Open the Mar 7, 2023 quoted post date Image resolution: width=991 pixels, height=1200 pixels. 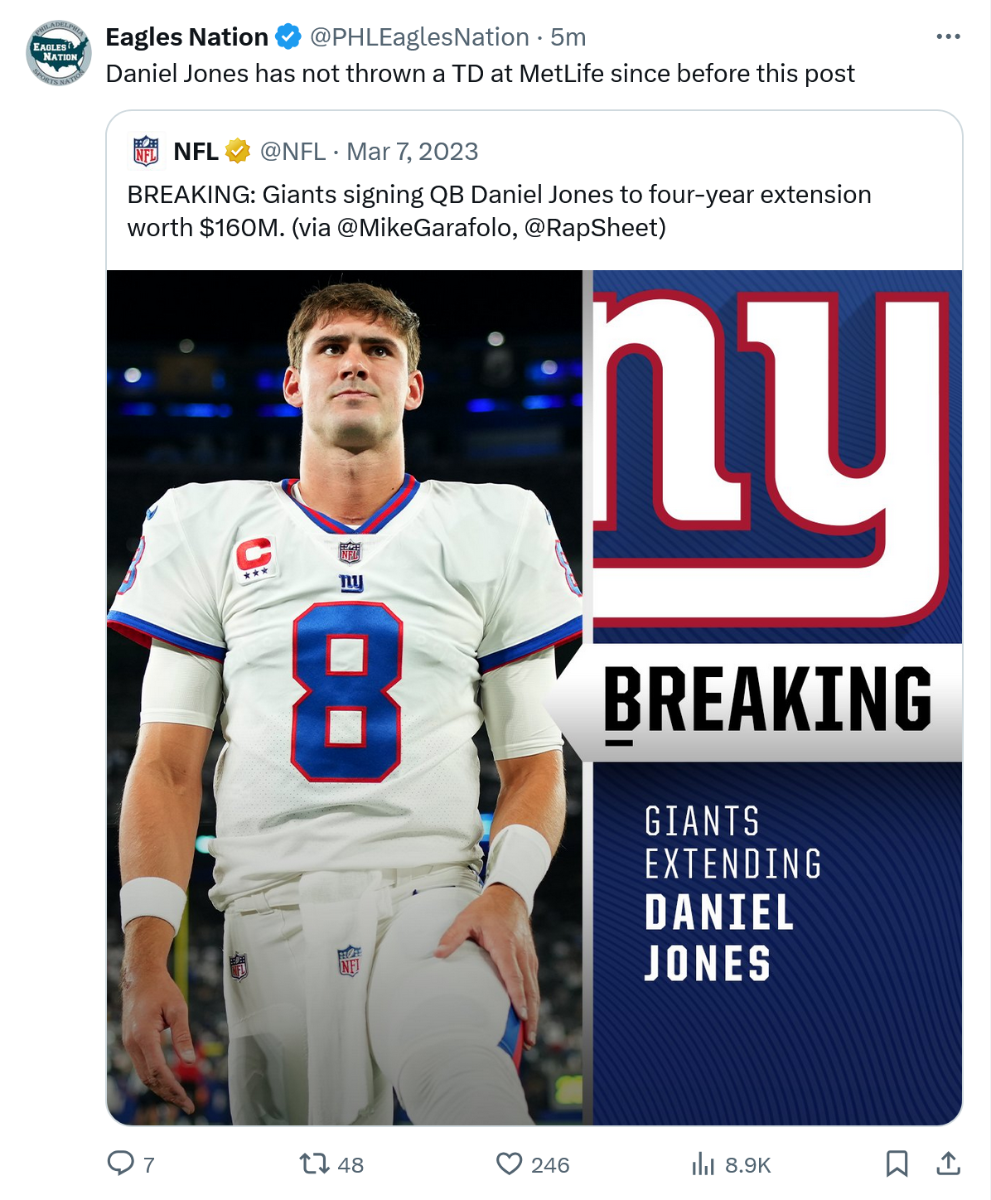point(412,151)
